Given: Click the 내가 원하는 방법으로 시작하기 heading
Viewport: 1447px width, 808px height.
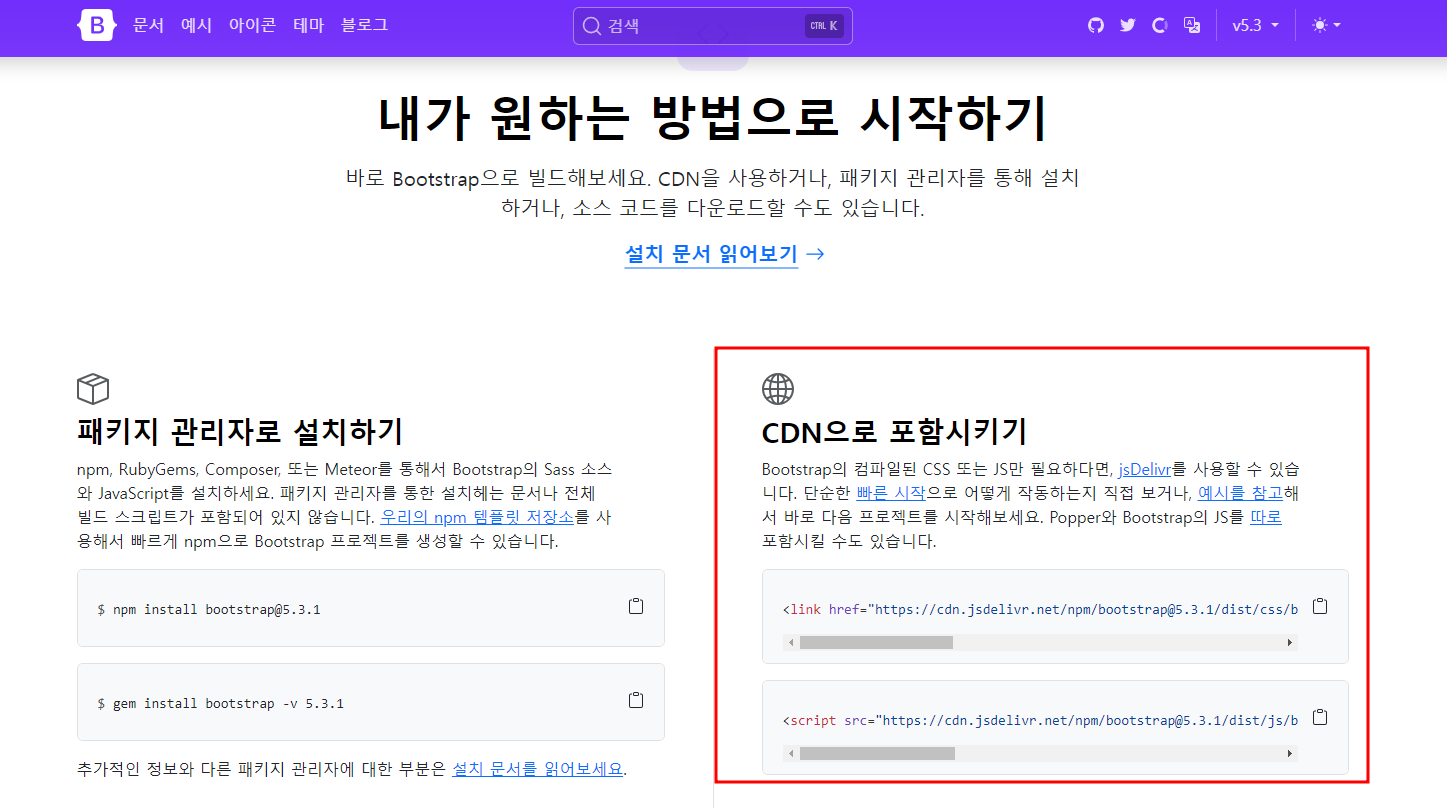Looking at the screenshot, I should (713, 118).
